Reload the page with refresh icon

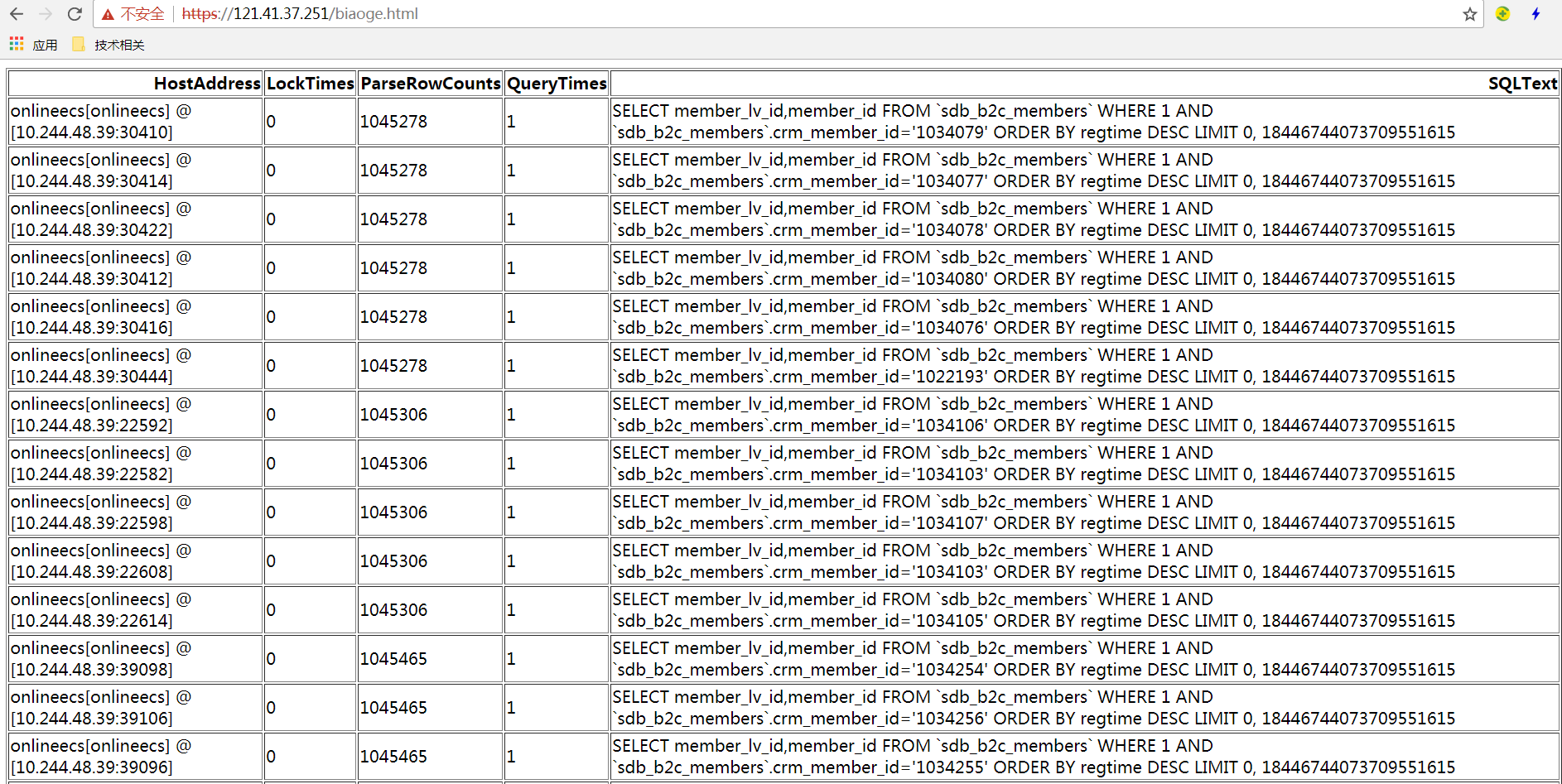pos(75,14)
